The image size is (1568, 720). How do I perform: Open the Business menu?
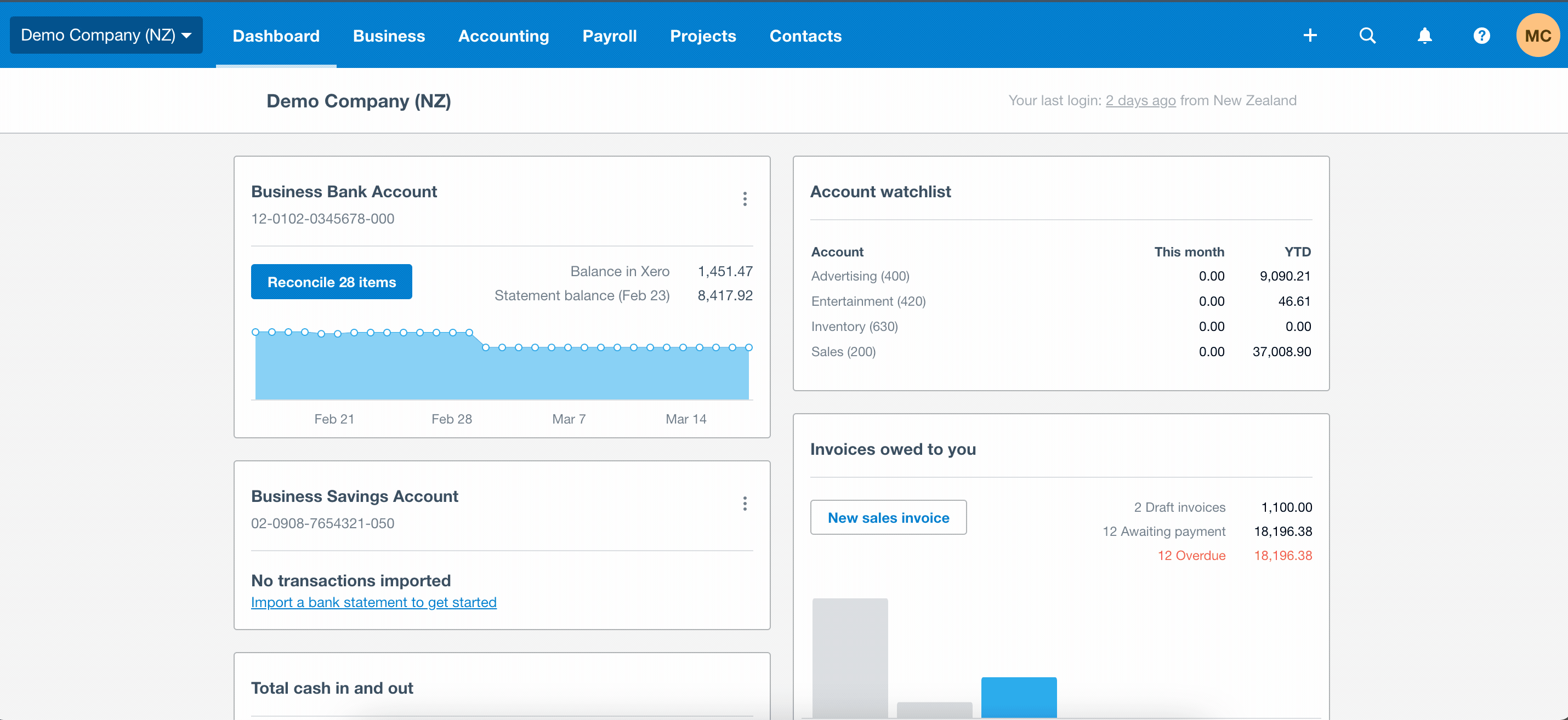(x=389, y=36)
